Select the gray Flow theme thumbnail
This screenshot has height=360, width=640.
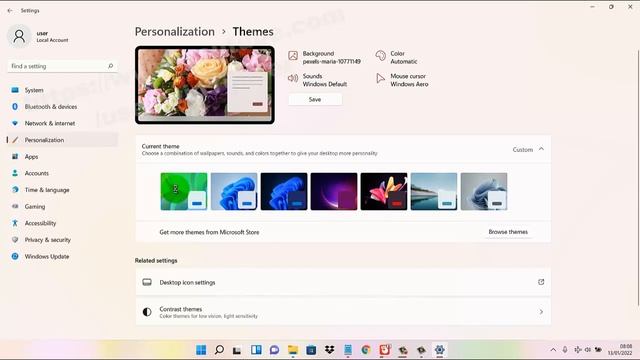pos(484,191)
